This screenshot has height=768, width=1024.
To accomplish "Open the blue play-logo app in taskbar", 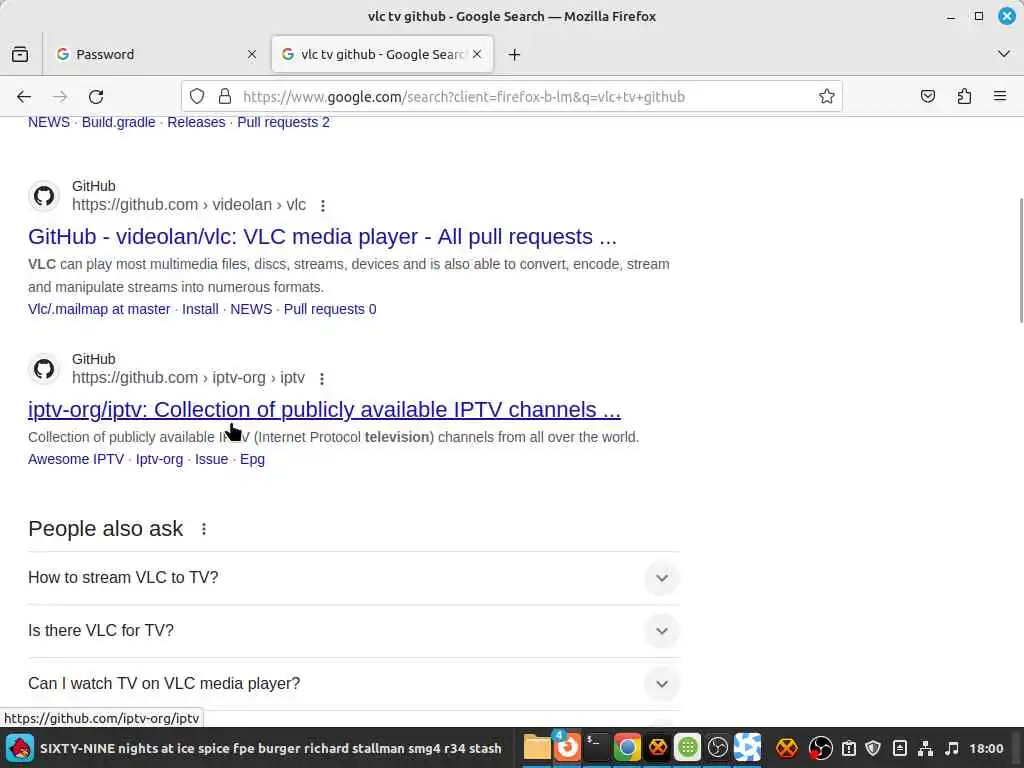I will (x=747, y=748).
